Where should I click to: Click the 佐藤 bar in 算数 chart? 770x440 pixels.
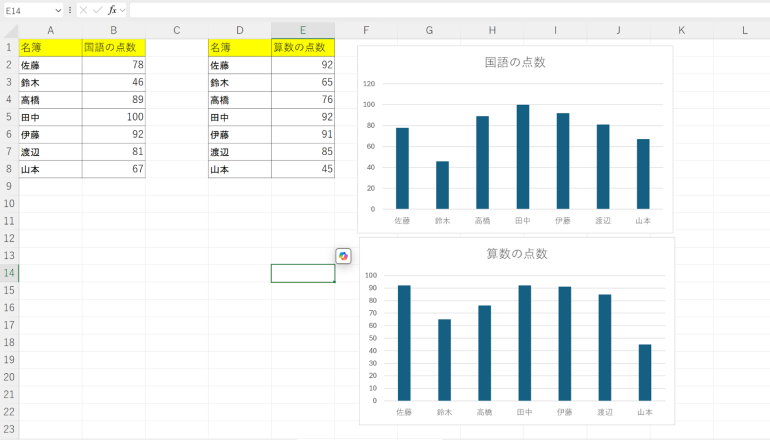click(404, 343)
